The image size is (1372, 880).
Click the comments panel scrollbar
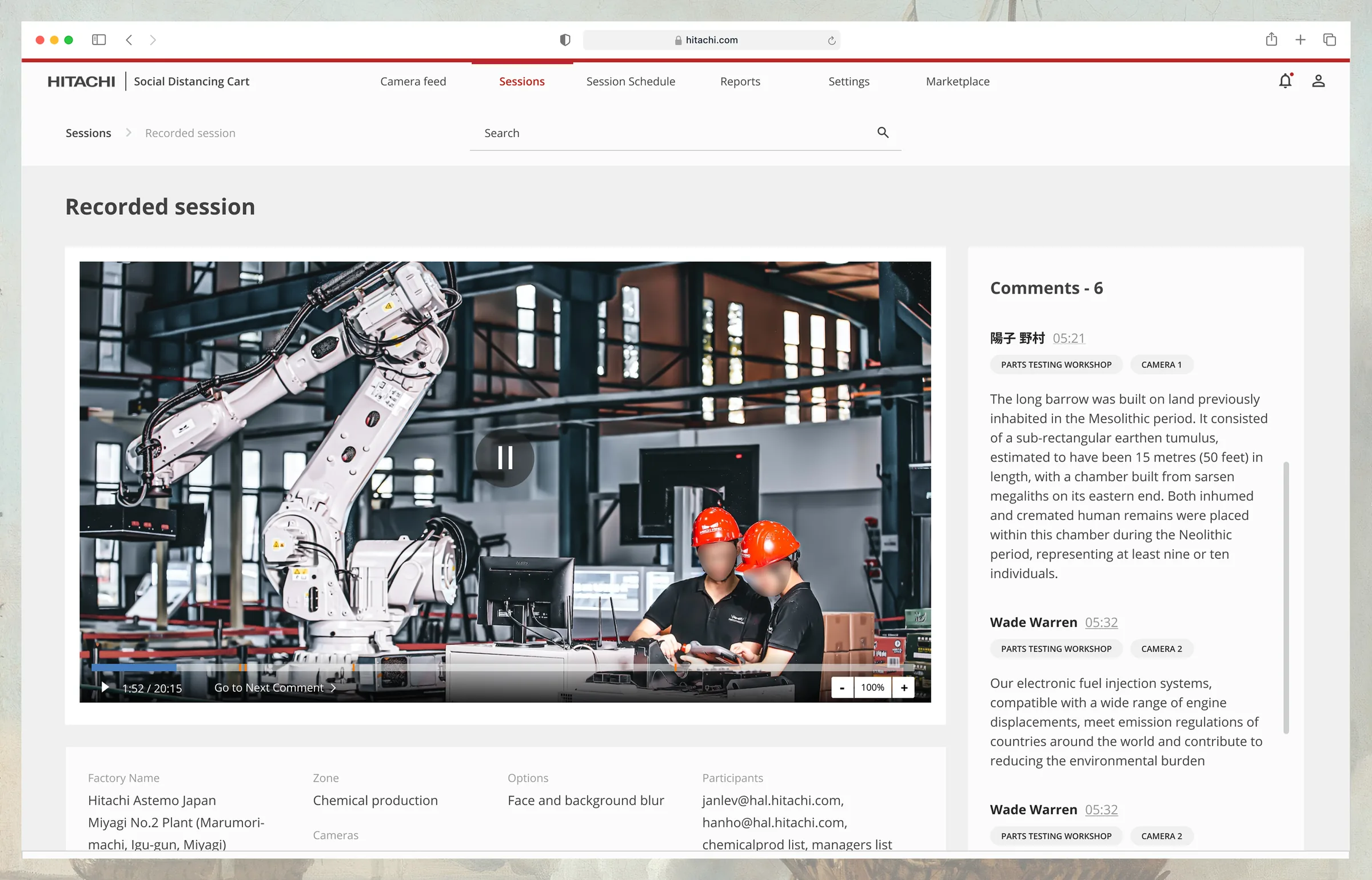coord(1286,597)
